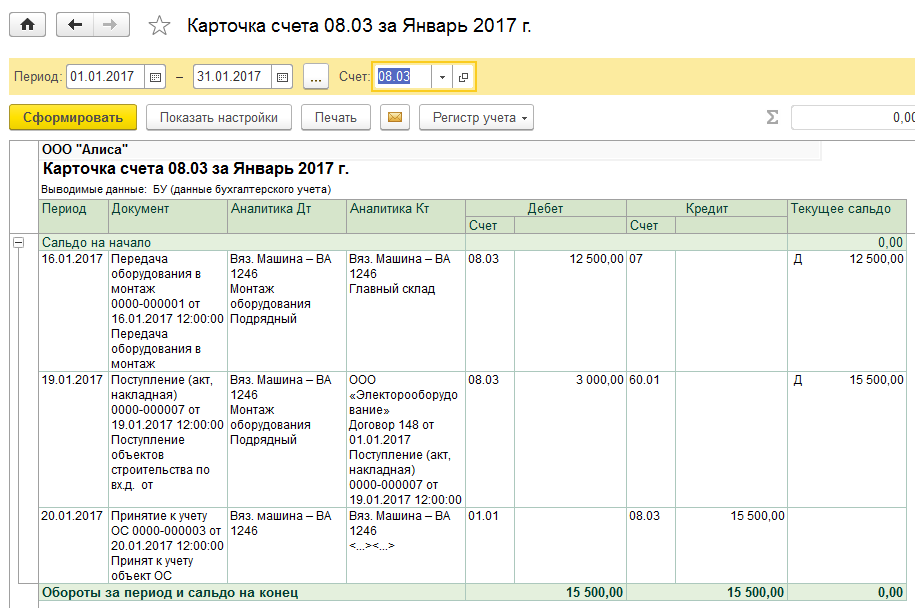Open period selection ellipsis button
This screenshot has height=608, width=915.
pyautogui.click(x=315, y=77)
